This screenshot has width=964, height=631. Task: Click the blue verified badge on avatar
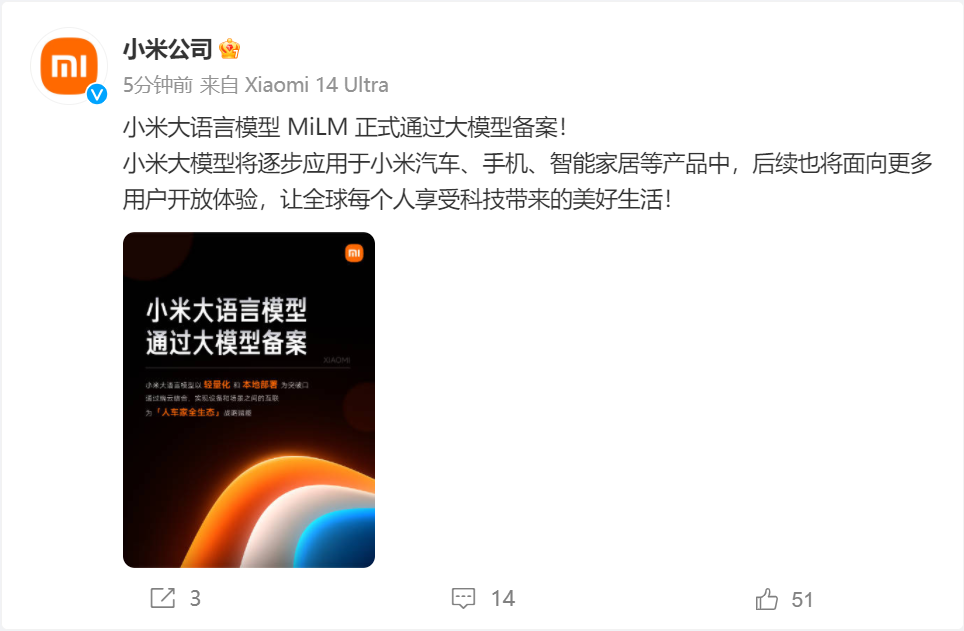97,93
